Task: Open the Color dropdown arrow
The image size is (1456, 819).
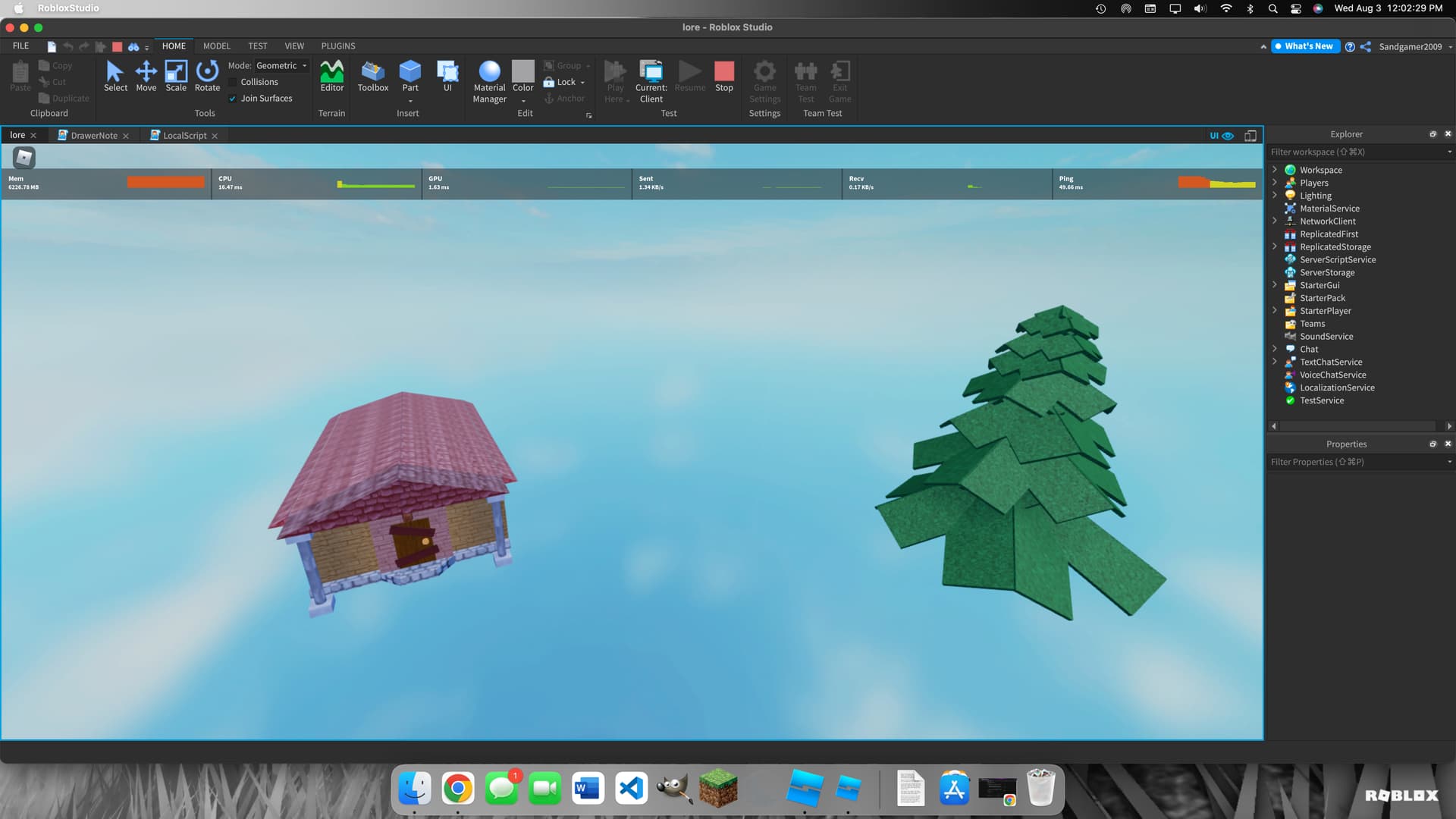Action: [x=523, y=101]
